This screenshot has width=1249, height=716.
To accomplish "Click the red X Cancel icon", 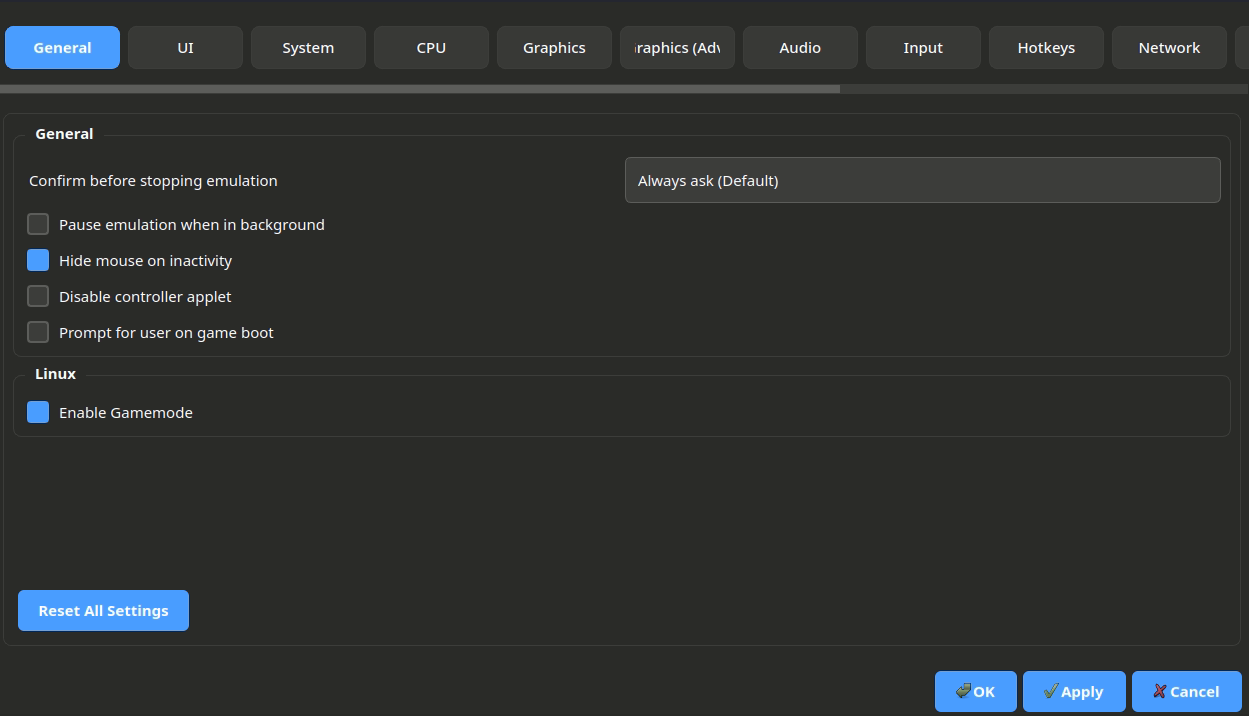I will click(x=1160, y=691).
